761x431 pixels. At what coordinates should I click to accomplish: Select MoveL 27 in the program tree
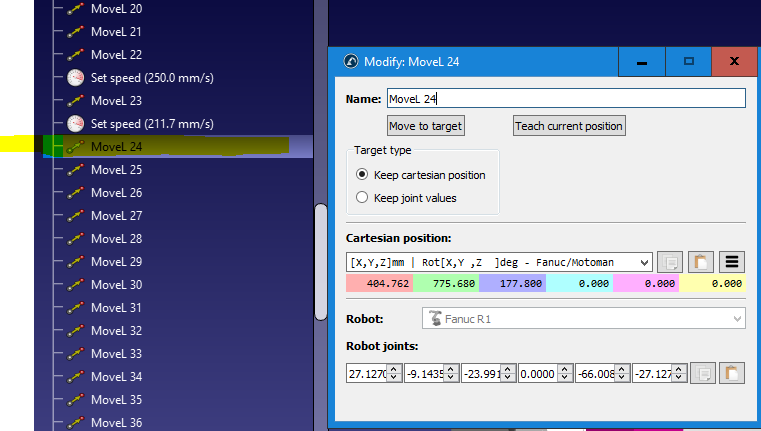click(116, 216)
